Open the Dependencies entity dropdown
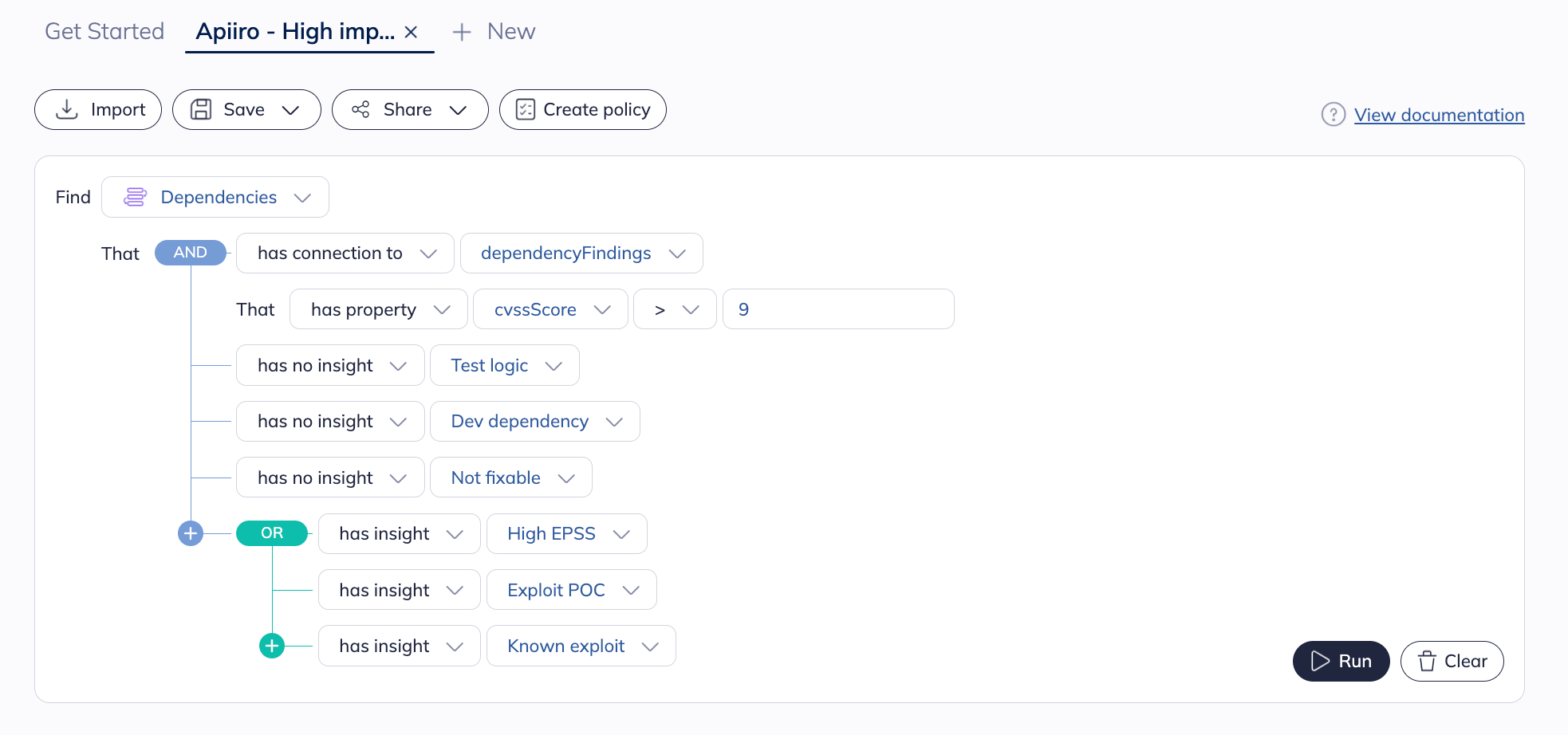 tap(215, 197)
